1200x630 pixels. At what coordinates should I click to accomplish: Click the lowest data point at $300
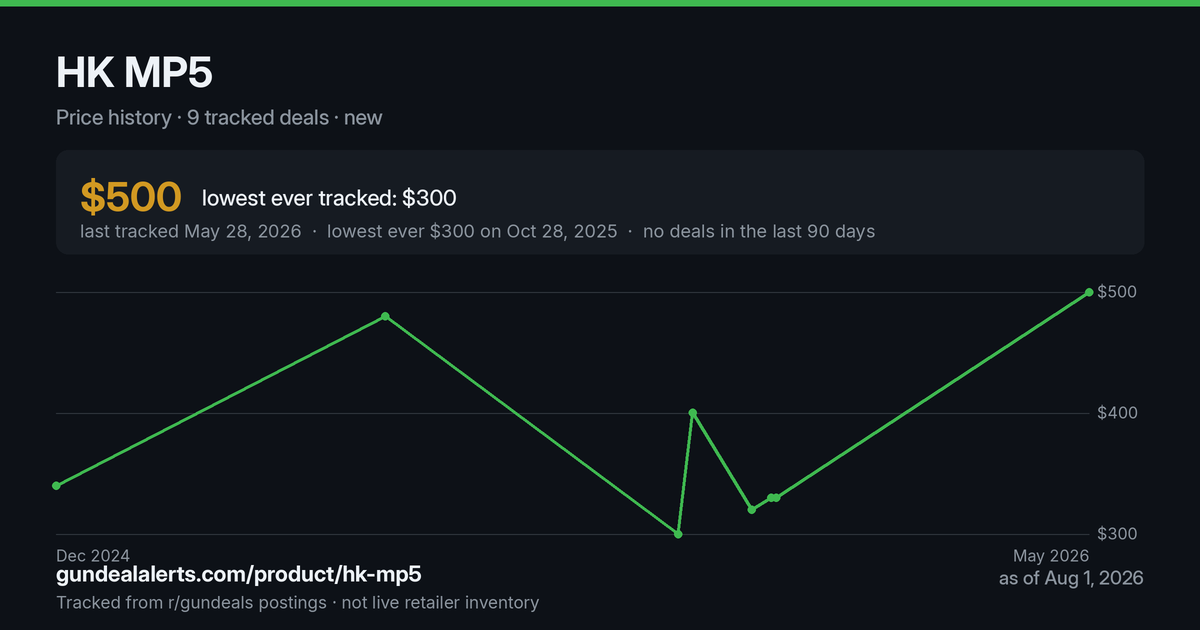[x=678, y=534]
